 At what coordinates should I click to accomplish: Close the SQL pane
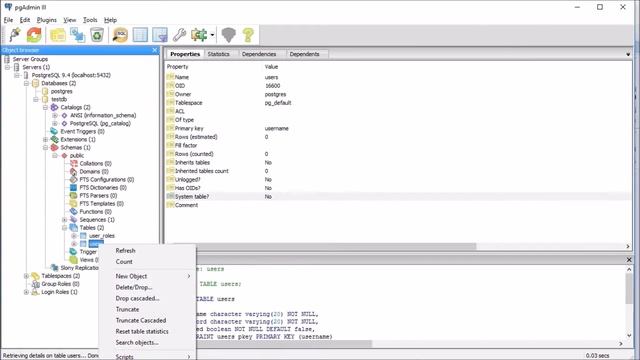(629, 260)
